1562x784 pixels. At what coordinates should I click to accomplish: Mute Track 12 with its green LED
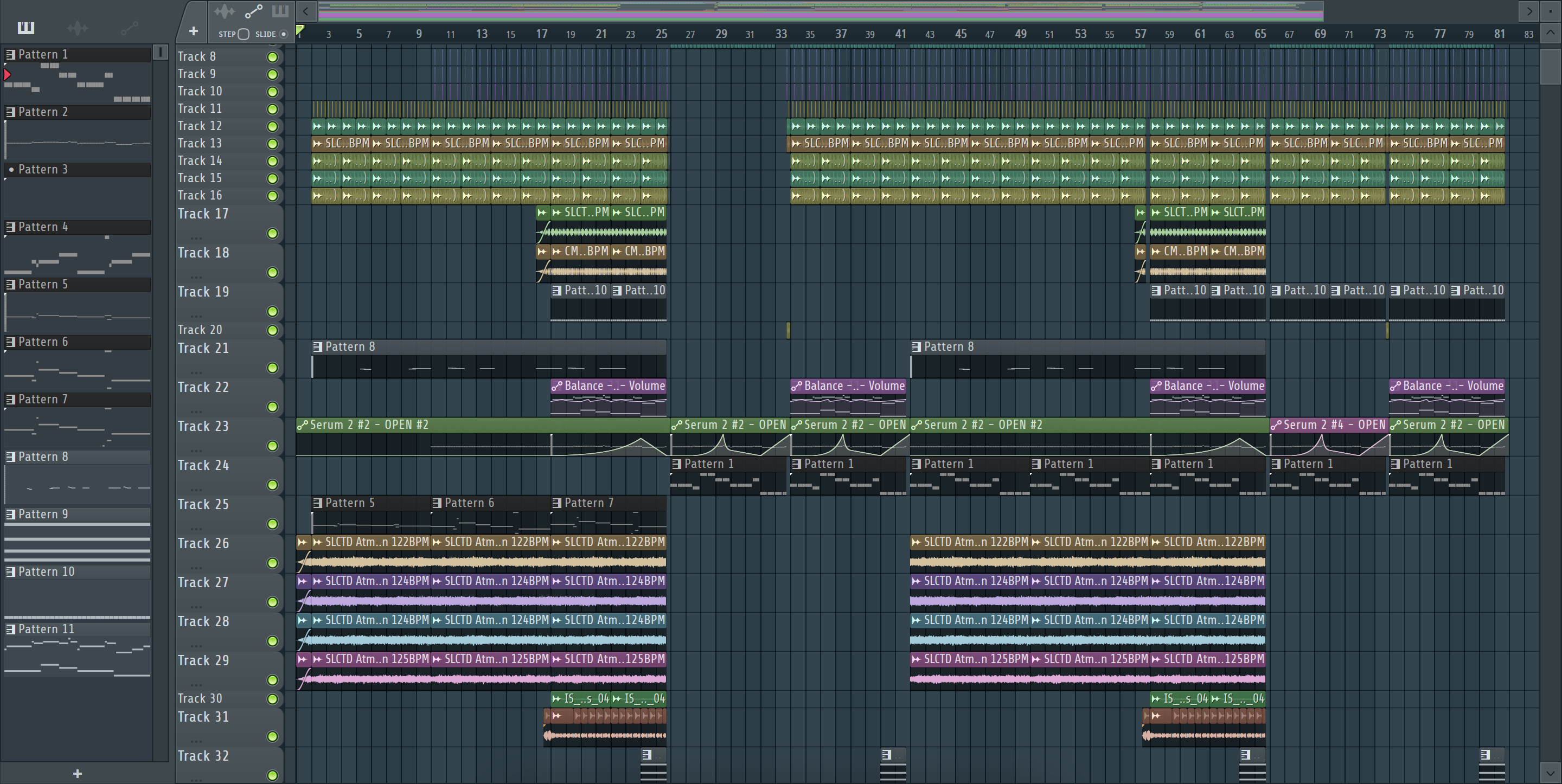pos(273,127)
